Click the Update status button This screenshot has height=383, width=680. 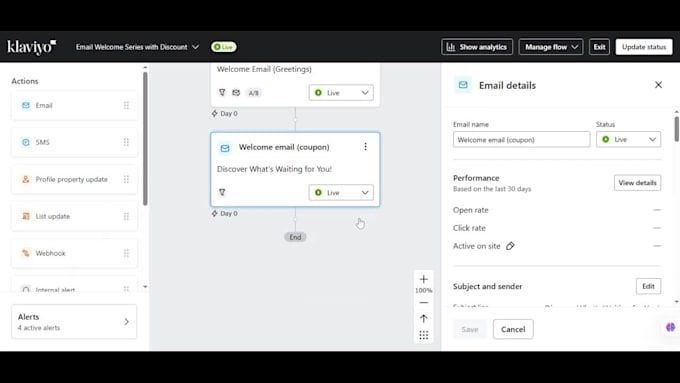click(x=644, y=47)
